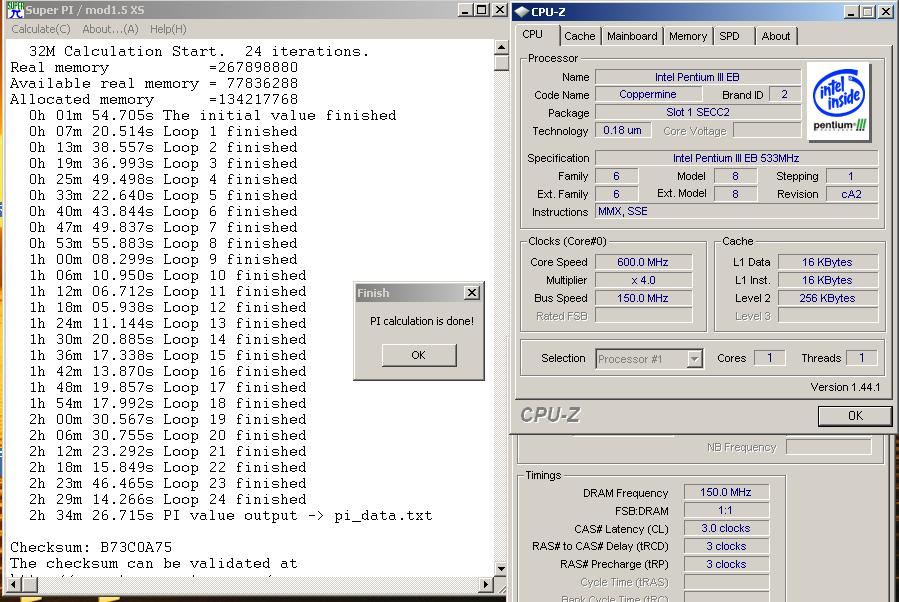Click the initial value finished line
The height and width of the screenshot is (602, 899).
(213, 115)
